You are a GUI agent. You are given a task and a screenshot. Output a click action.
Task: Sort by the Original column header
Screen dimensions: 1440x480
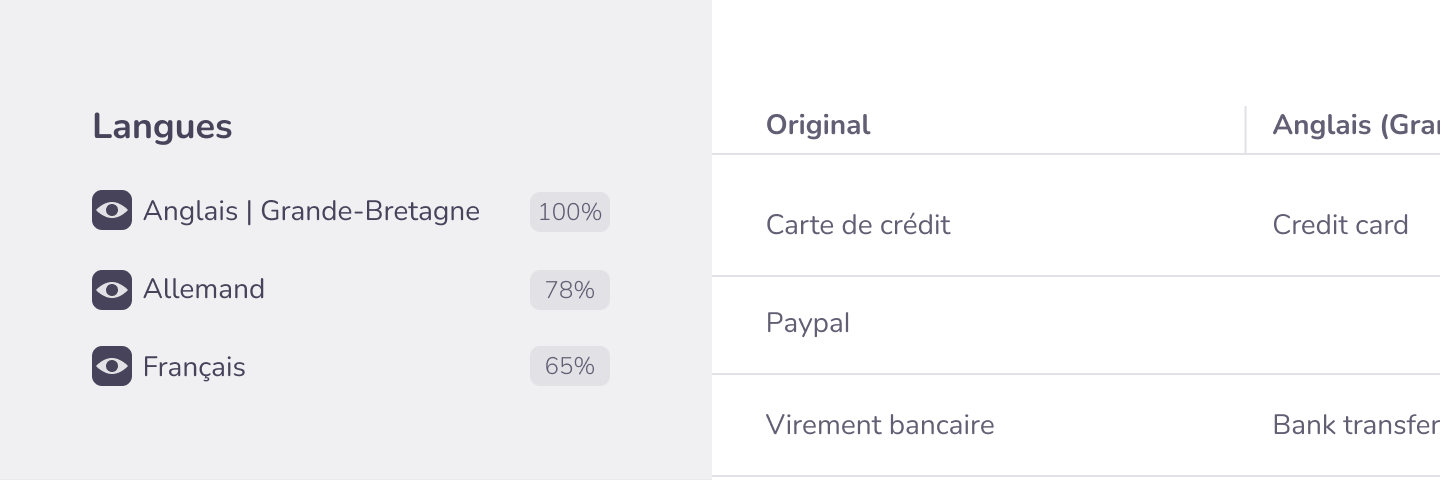pyautogui.click(x=818, y=125)
